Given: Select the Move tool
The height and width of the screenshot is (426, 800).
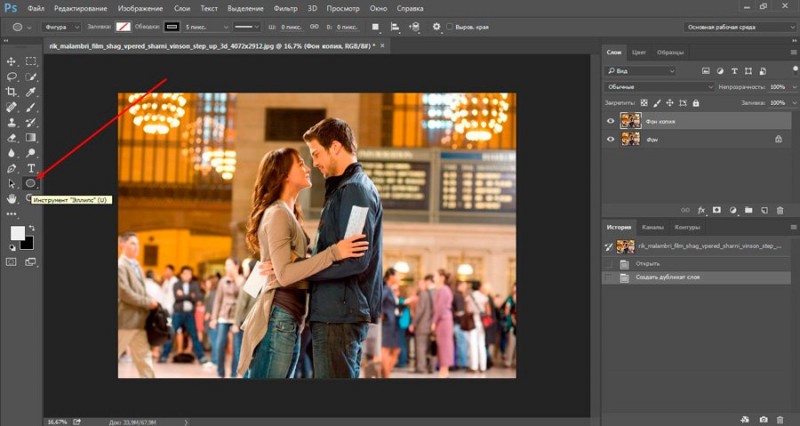Looking at the screenshot, I should (11, 62).
